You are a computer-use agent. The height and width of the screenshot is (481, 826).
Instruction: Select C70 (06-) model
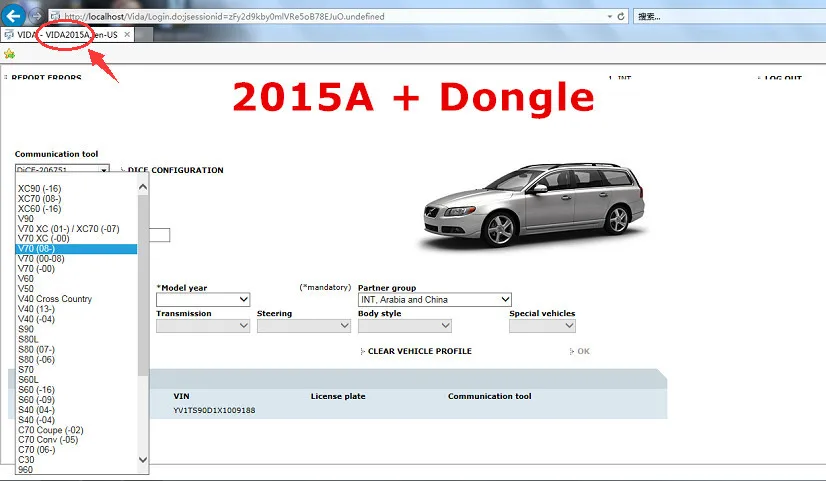click(76, 449)
